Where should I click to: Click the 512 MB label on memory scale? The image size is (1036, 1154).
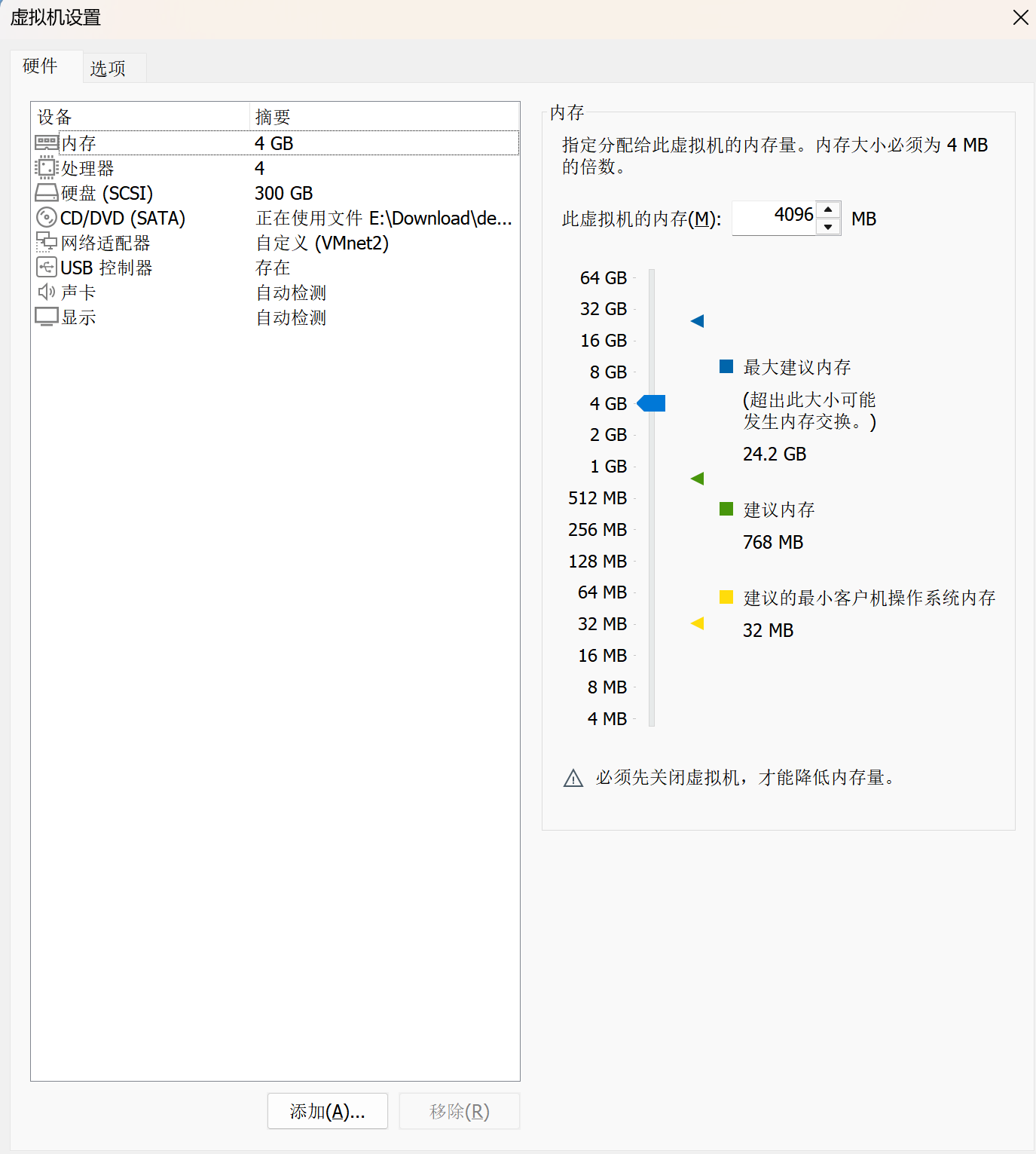pyautogui.click(x=597, y=498)
